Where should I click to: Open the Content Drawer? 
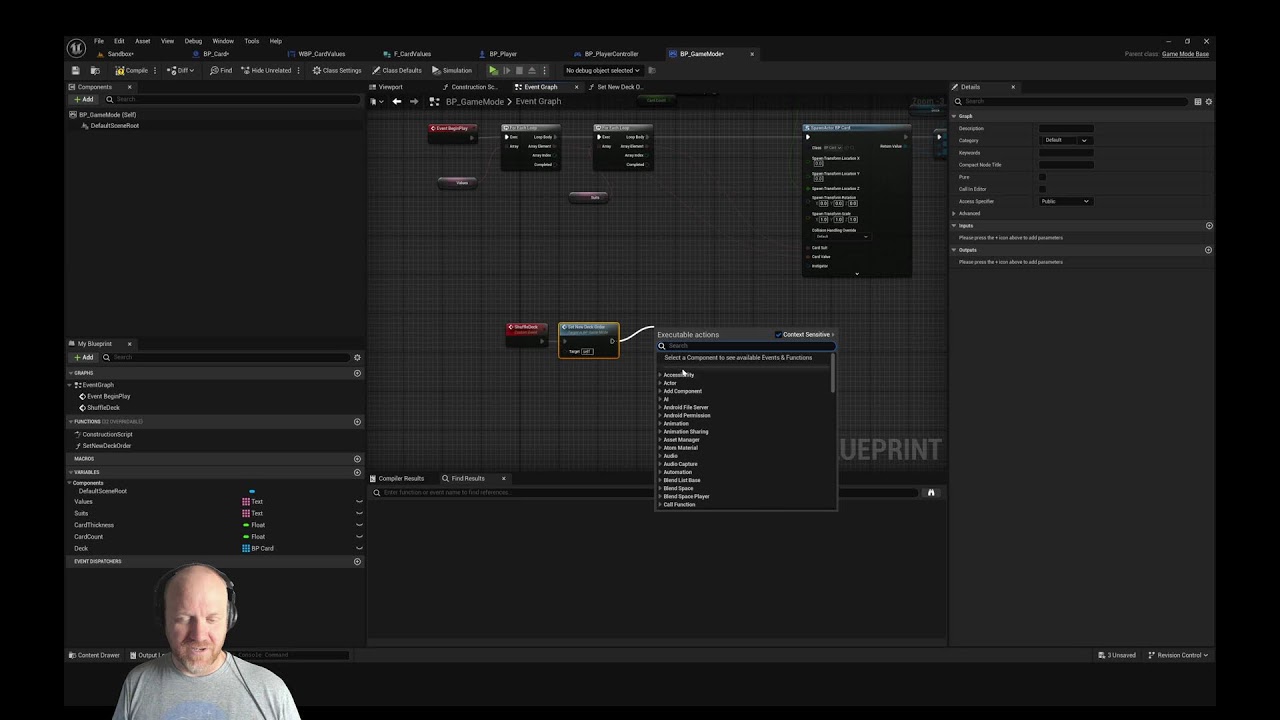click(x=94, y=655)
